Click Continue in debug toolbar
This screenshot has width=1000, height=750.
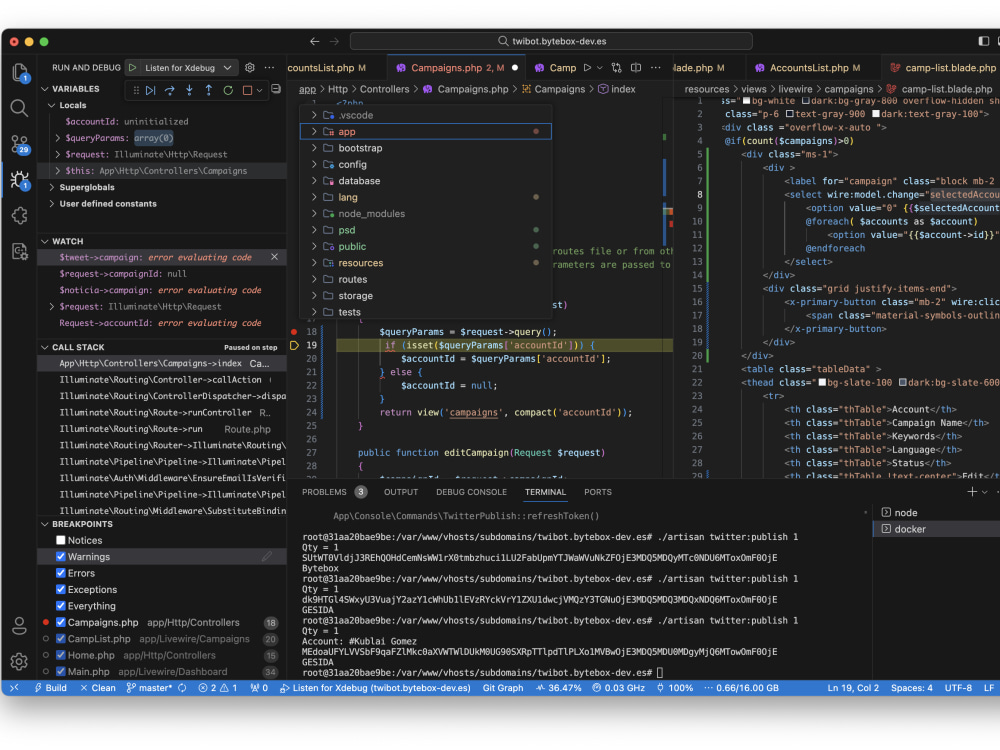pyautogui.click(x=151, y=91)
